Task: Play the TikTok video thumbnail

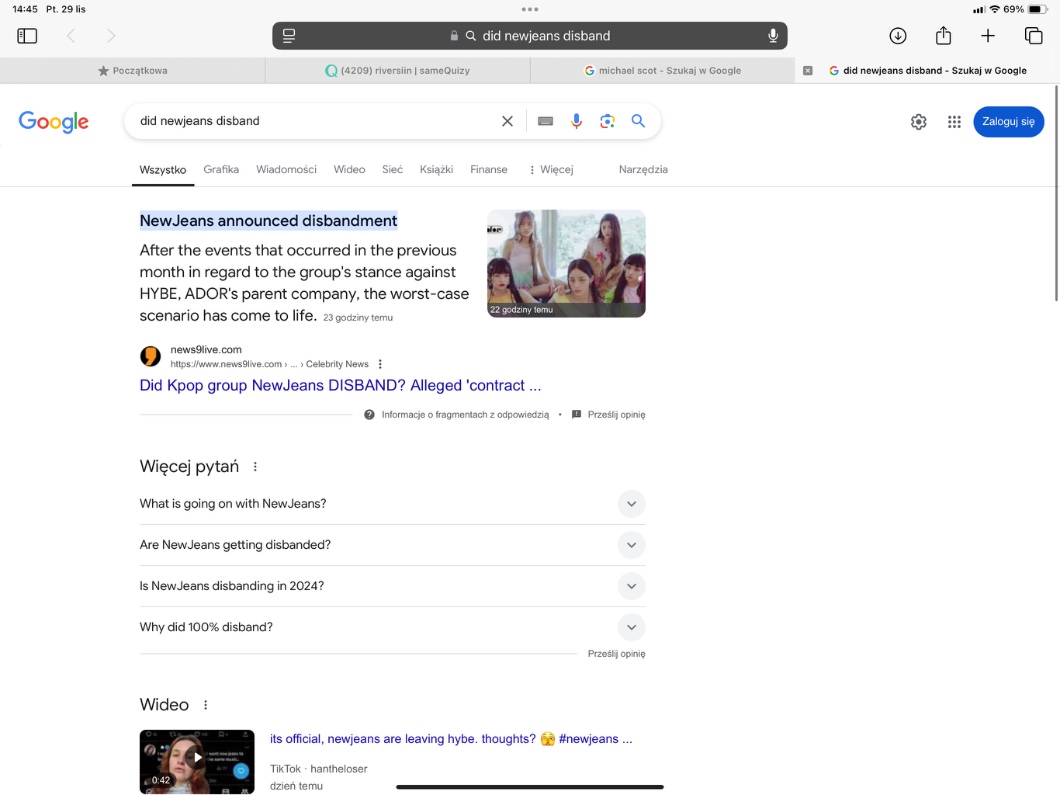Action: [x=197, y=761]
